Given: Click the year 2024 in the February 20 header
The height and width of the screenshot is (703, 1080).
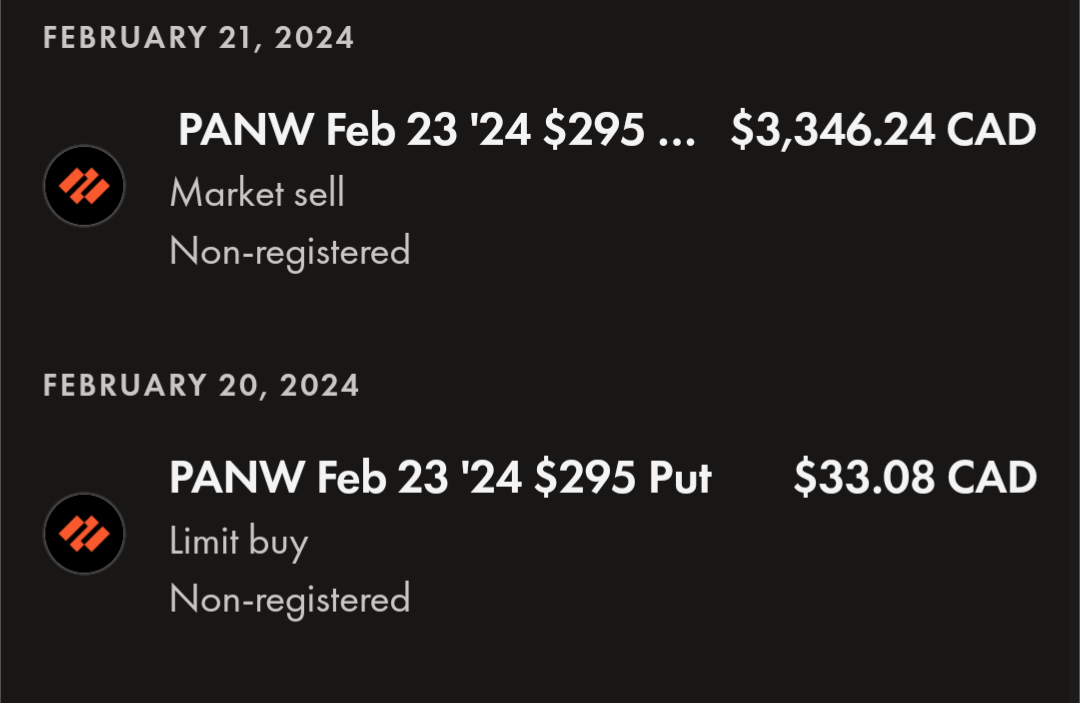Looking at the screenshot, I should 318,385.
